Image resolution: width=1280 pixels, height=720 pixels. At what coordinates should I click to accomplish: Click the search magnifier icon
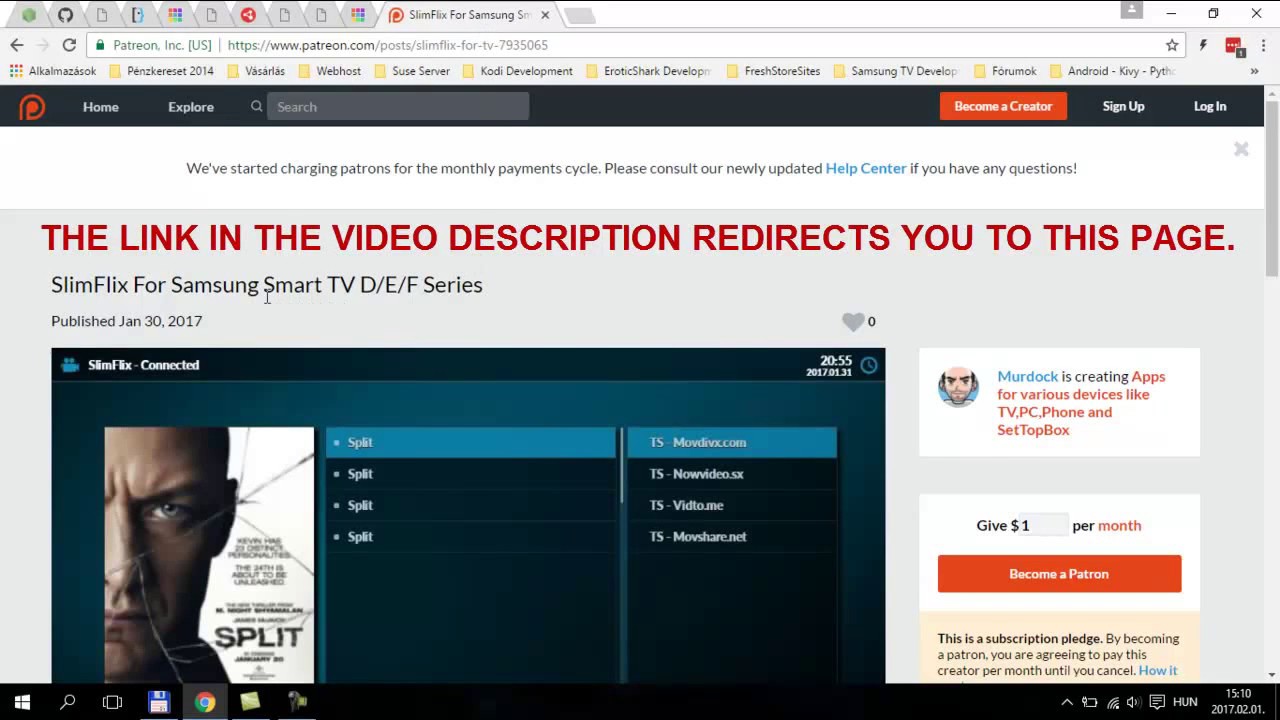point(257,106)
